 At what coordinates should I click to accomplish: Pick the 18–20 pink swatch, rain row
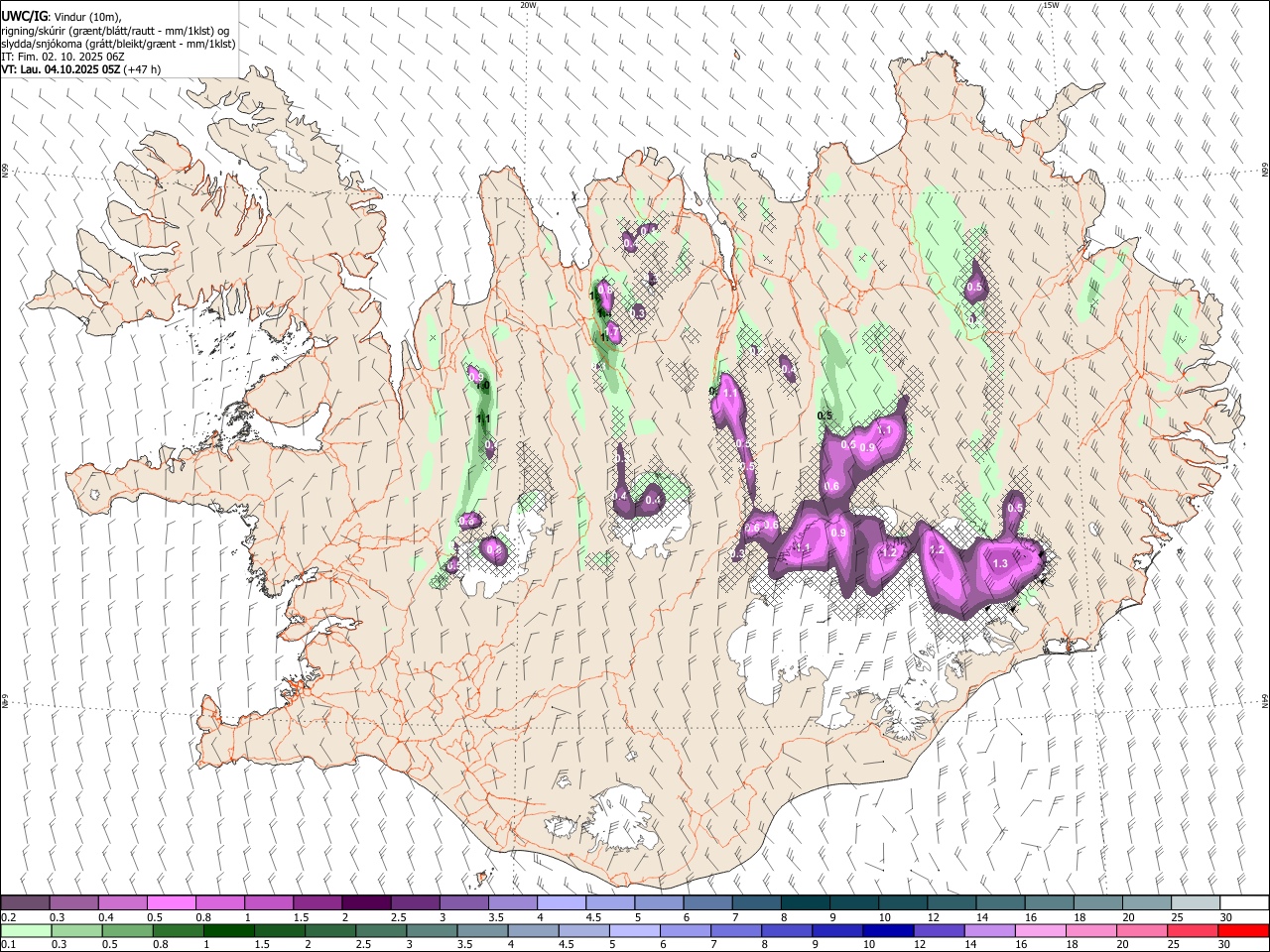coord(1091,930)
